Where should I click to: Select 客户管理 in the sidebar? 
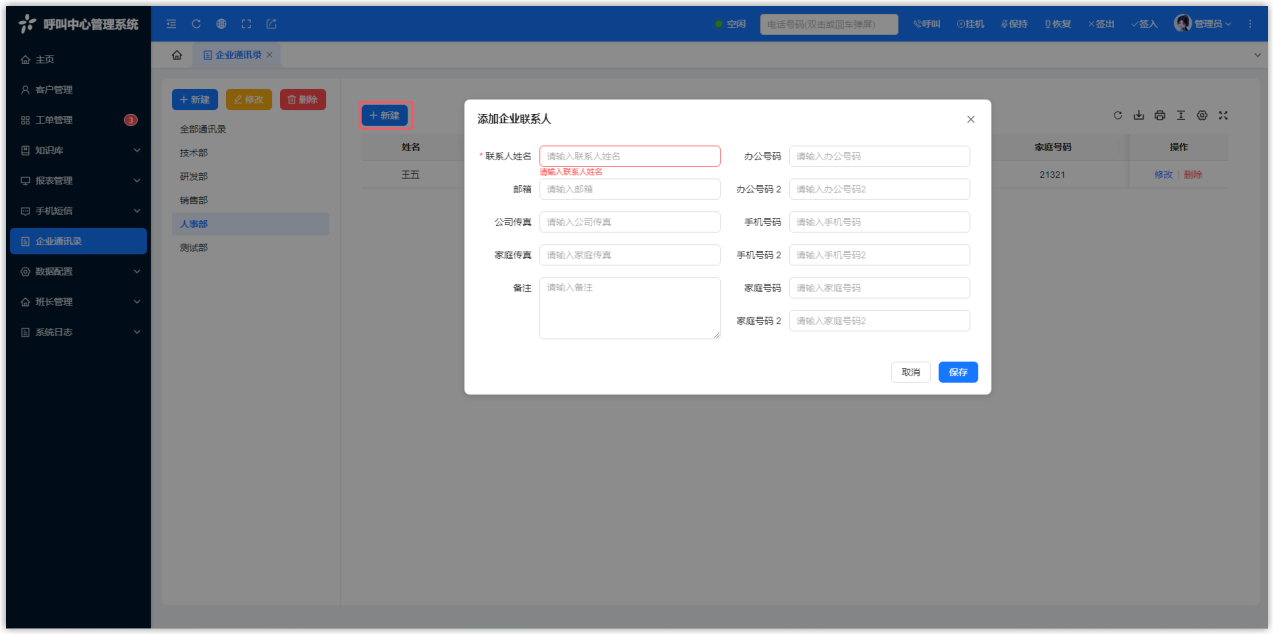(54, 90)
